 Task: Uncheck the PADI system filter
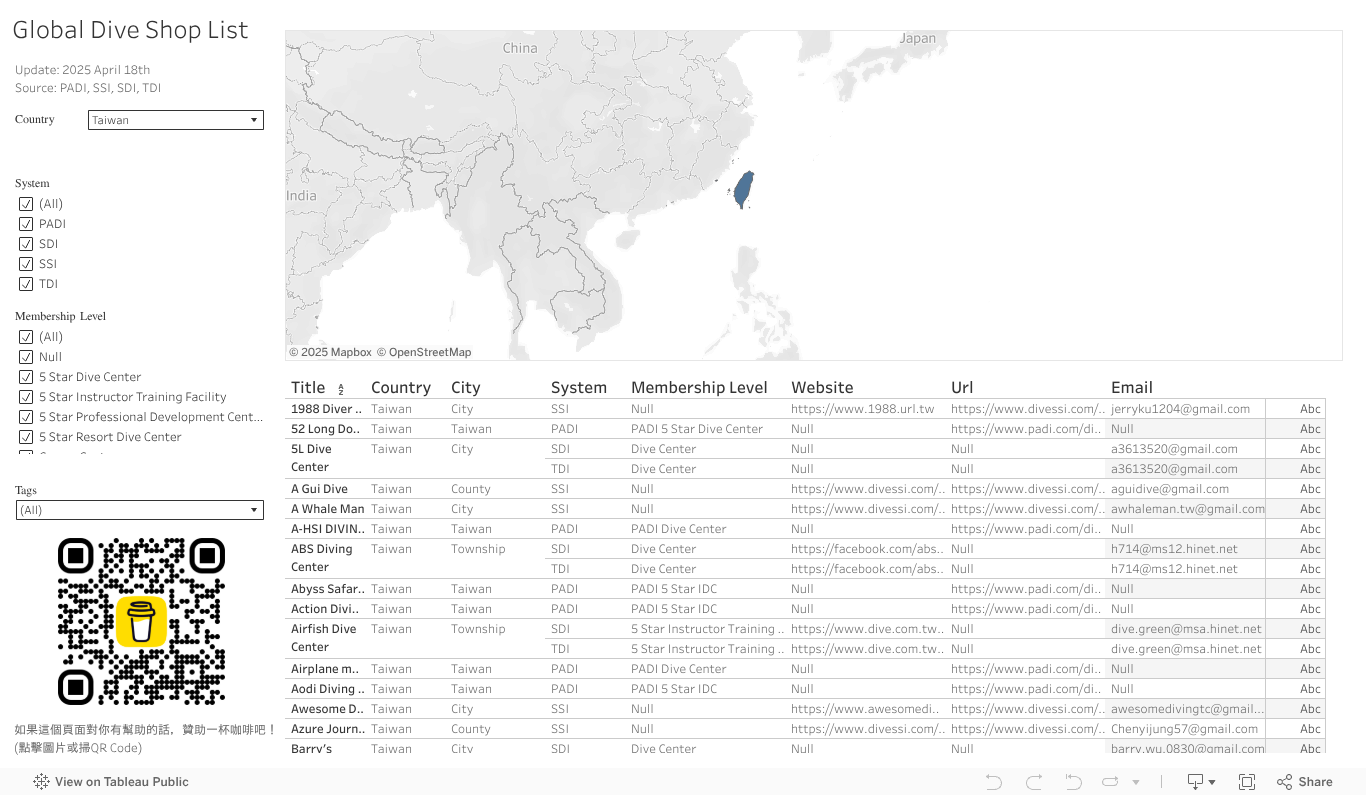point(26,223)
